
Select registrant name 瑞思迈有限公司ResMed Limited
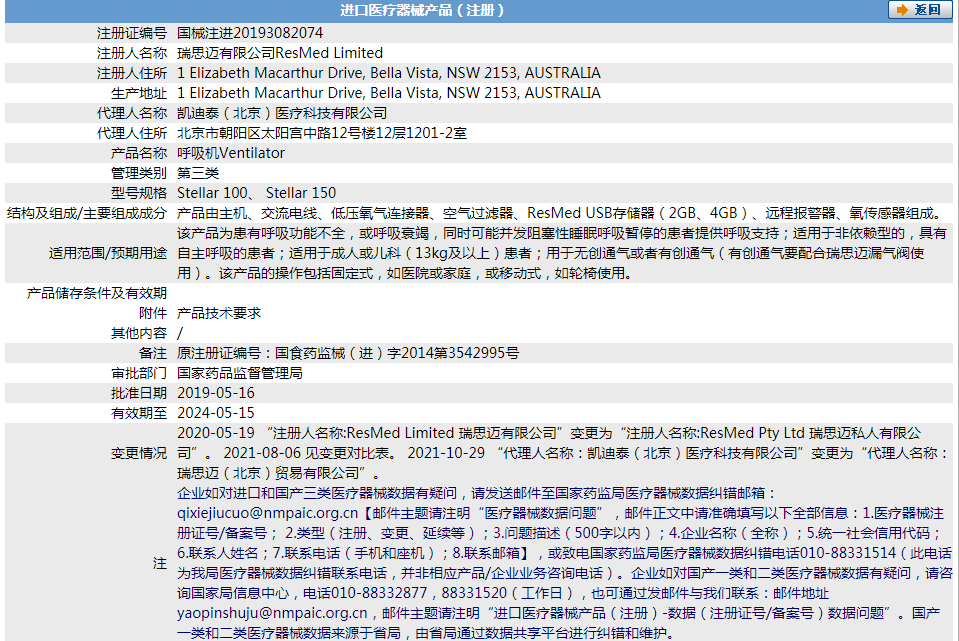pos(280,53)
